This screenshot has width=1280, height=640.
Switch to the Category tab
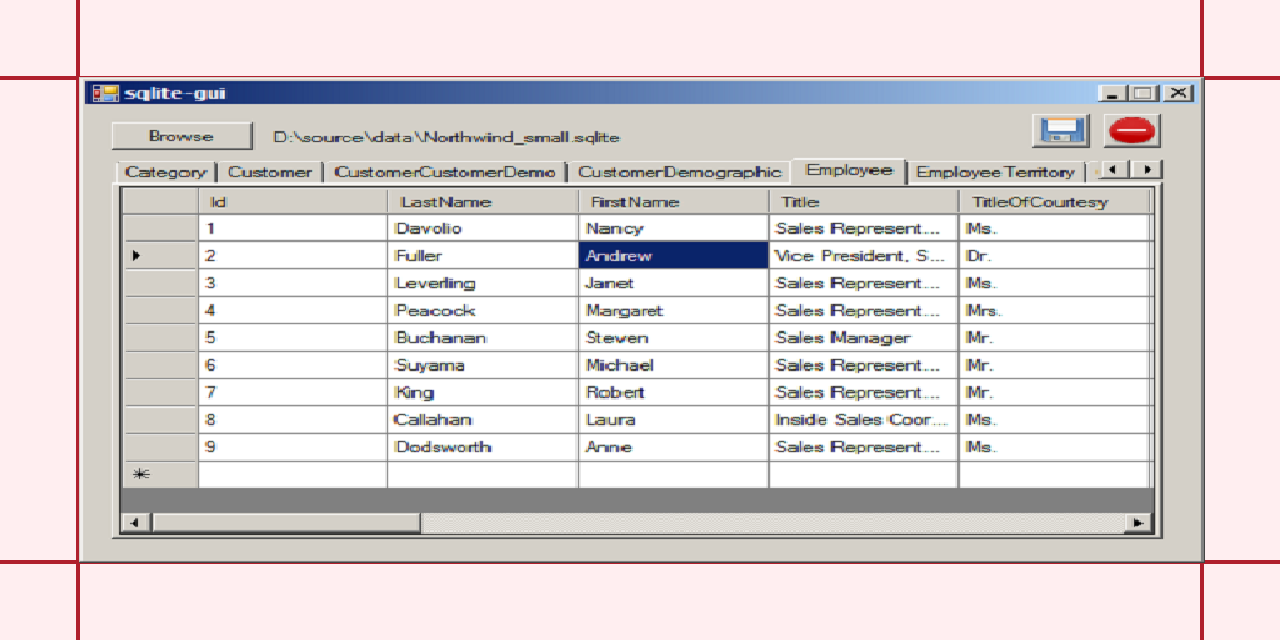click(164, 171)
